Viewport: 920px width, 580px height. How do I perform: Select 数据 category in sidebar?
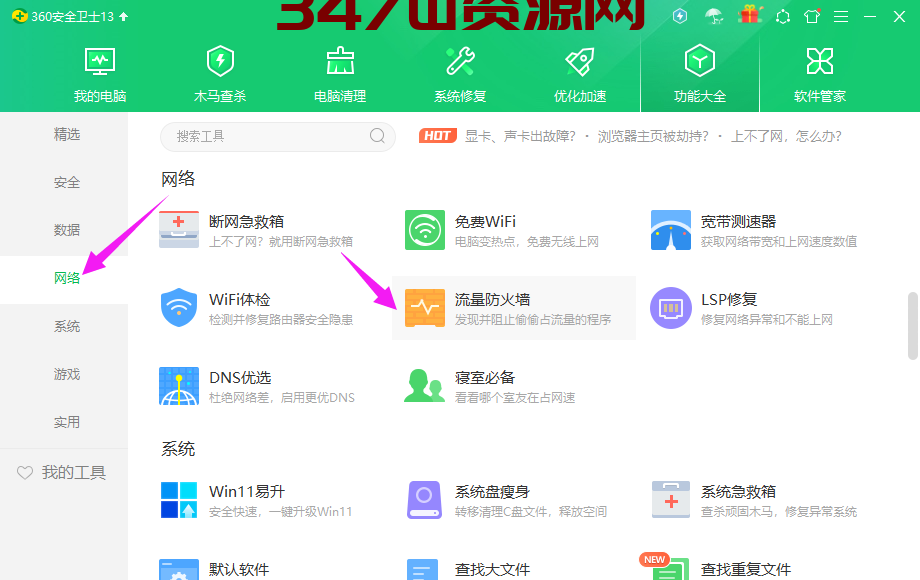67,230
